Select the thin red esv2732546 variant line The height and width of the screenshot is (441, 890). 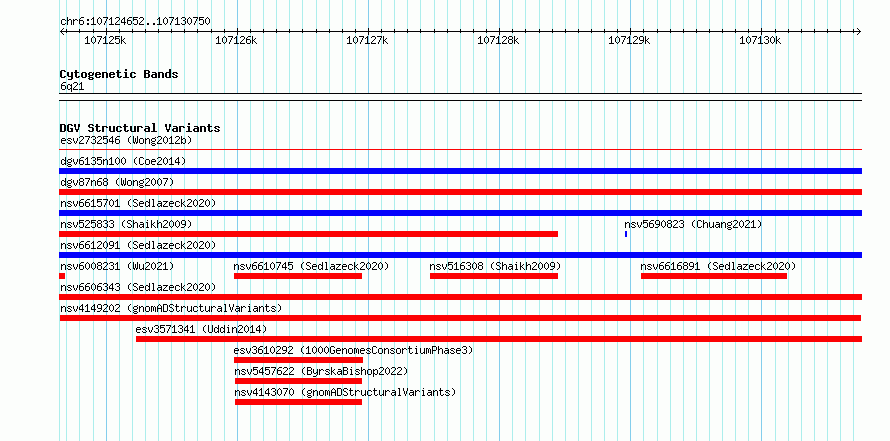[460, 150]
